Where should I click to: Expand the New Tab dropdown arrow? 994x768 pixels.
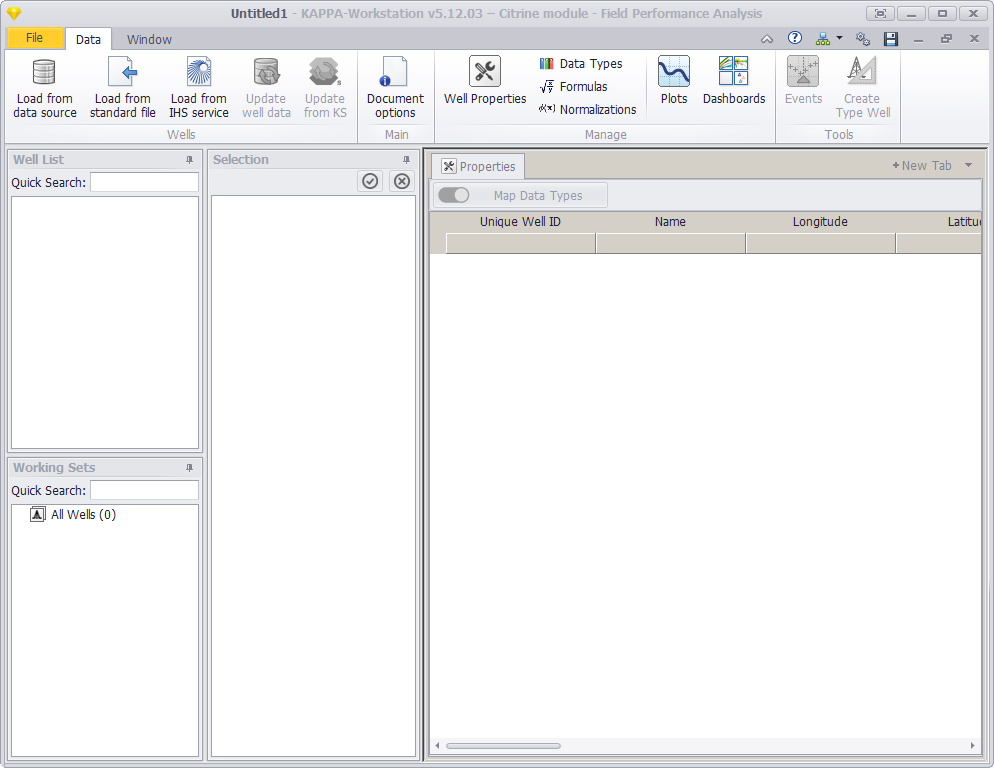click(x=968, y=165)
